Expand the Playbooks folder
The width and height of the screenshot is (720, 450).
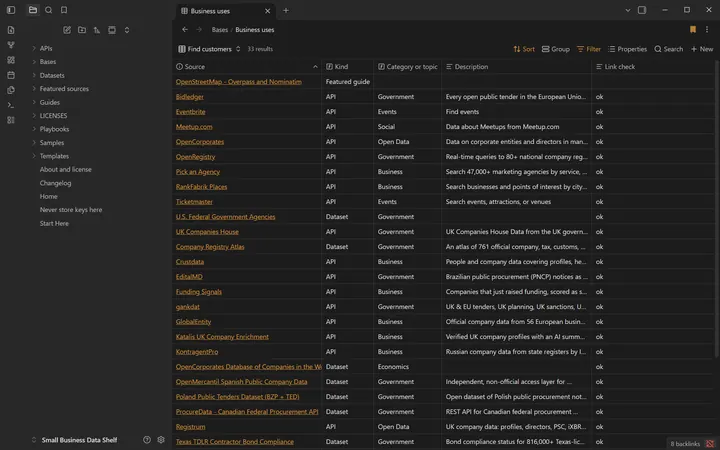pos(34,129)
